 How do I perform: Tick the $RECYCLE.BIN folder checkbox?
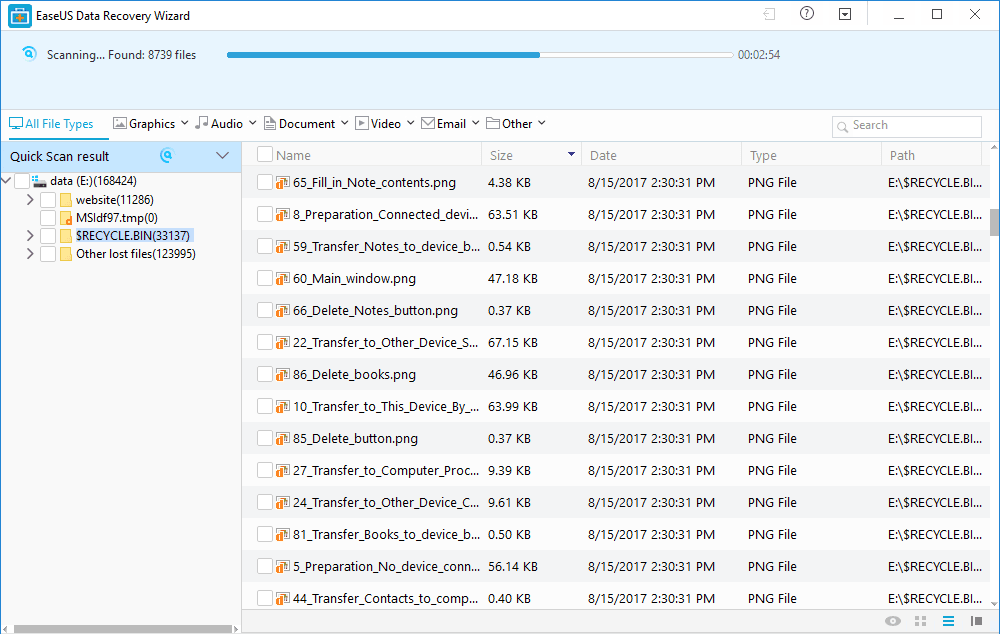48,236
